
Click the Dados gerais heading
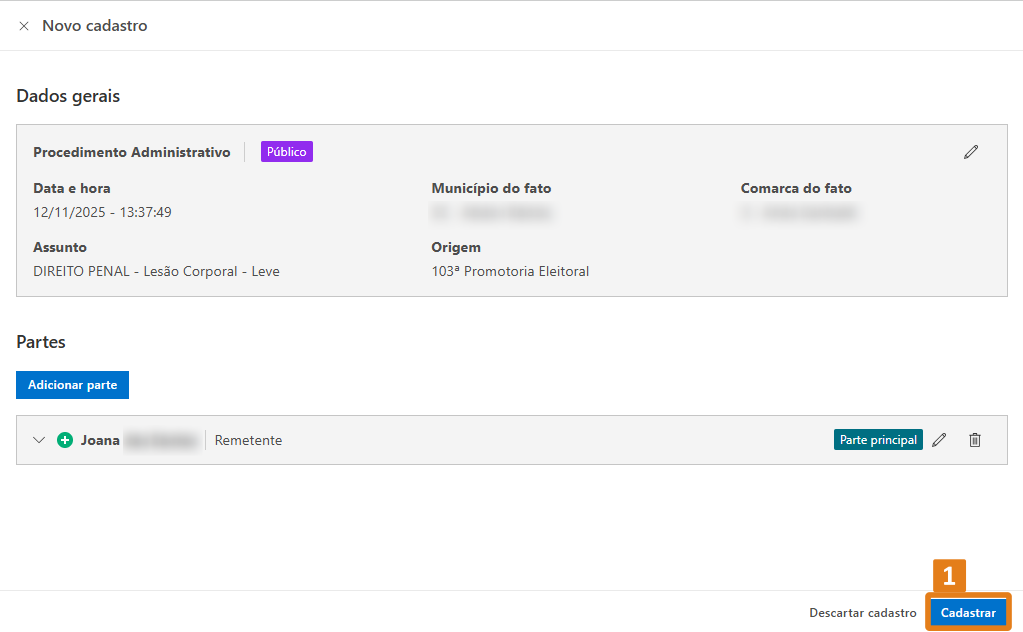tap(68, 96)
